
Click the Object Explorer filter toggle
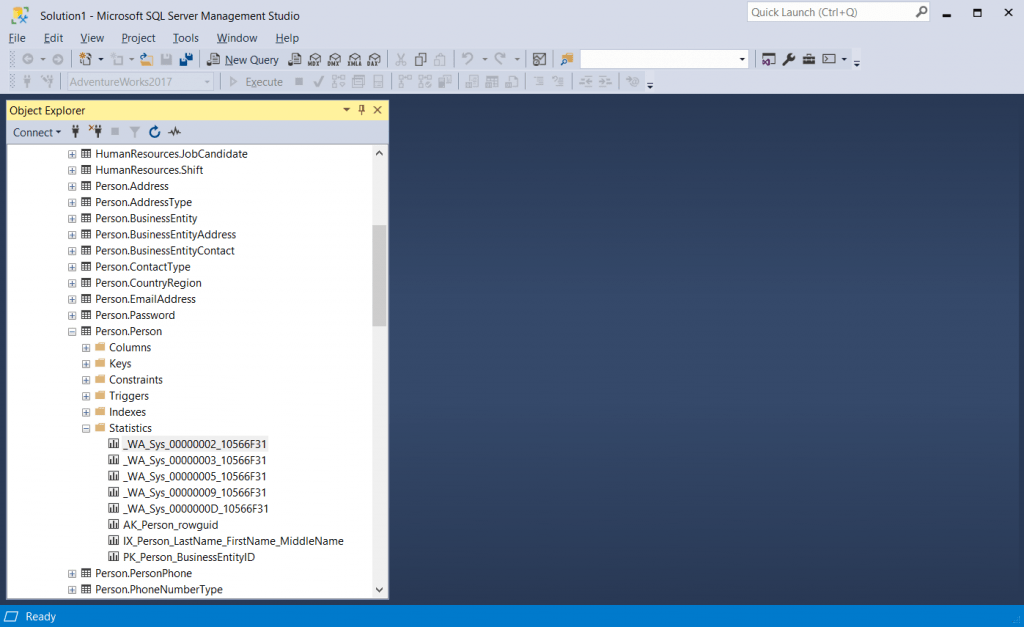click(x=134, y=131)
